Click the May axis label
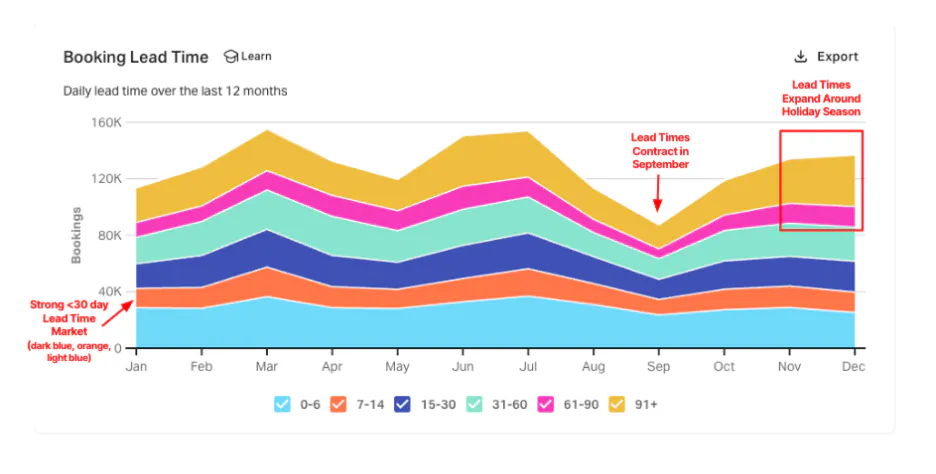This screenshot has width=936, height=474. pos(397,367)
